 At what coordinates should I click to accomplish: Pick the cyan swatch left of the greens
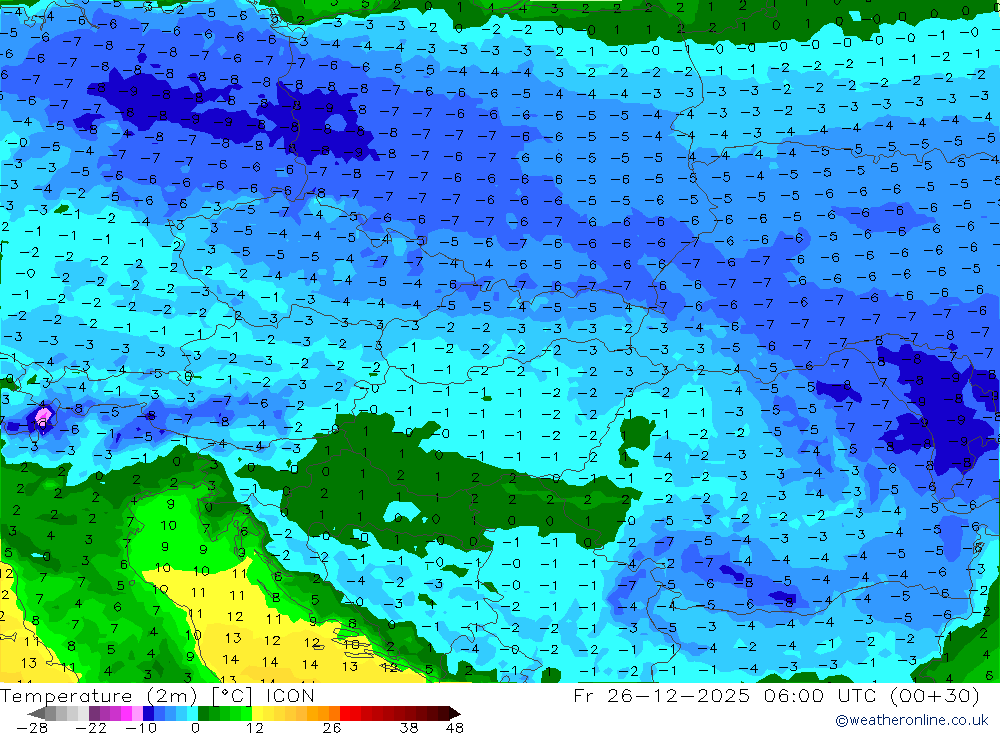click(x=192, y=713)
